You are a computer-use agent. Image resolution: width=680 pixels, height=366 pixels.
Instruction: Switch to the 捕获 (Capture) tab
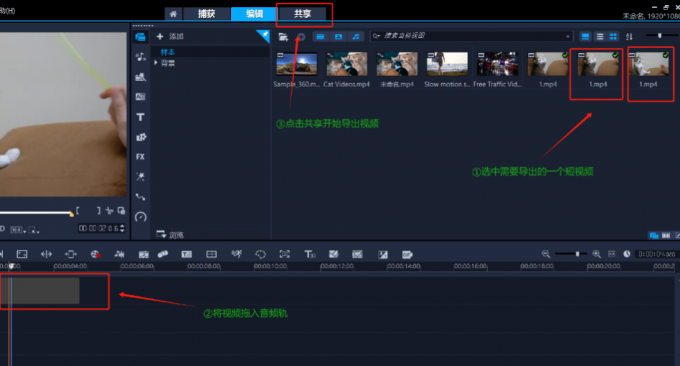[206, 14]
